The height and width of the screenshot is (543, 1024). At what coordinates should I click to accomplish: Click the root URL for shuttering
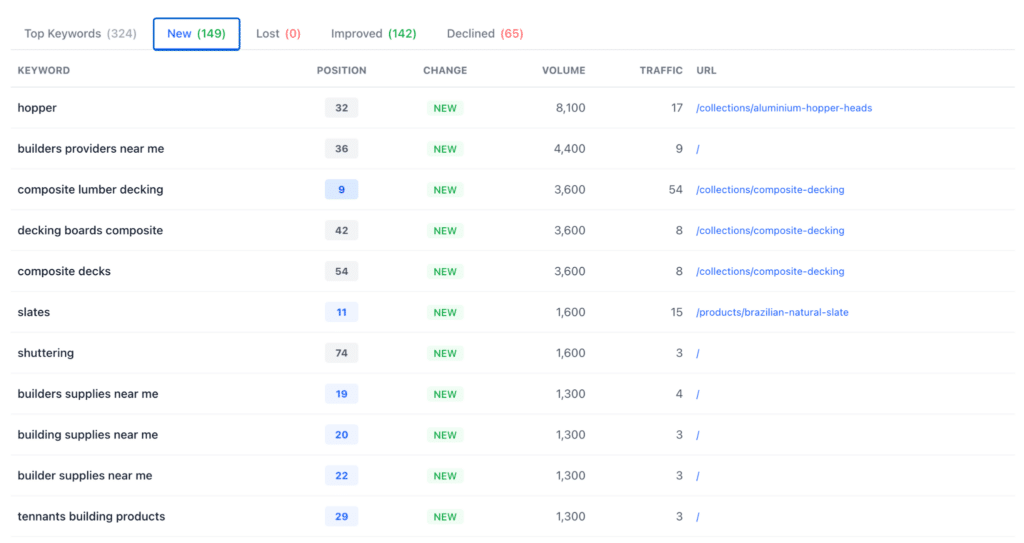697,354
